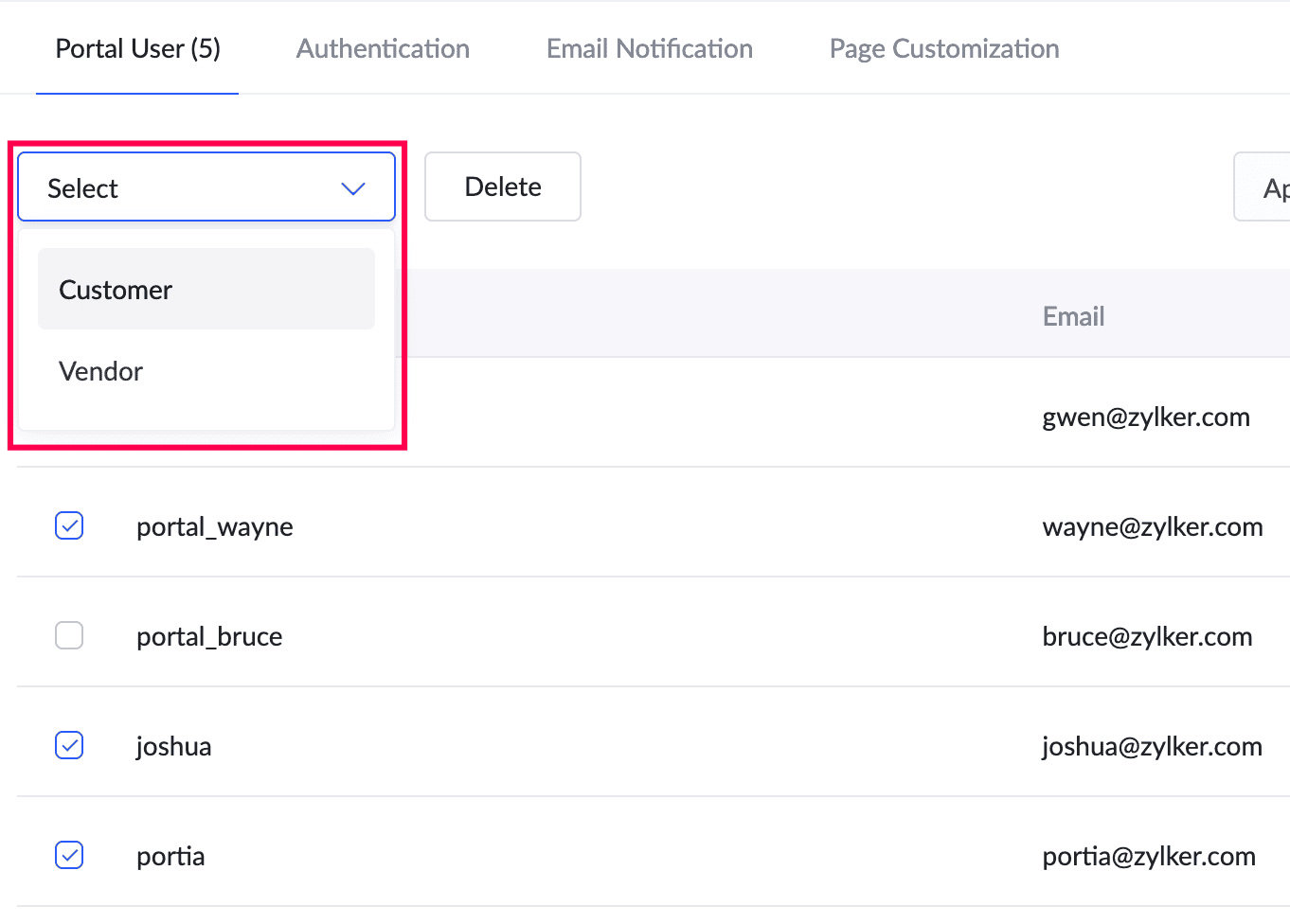Viewport: 1290px width, 924px height.
Task: Click the gwen@zylker.com email
Action: (1145, 417)
